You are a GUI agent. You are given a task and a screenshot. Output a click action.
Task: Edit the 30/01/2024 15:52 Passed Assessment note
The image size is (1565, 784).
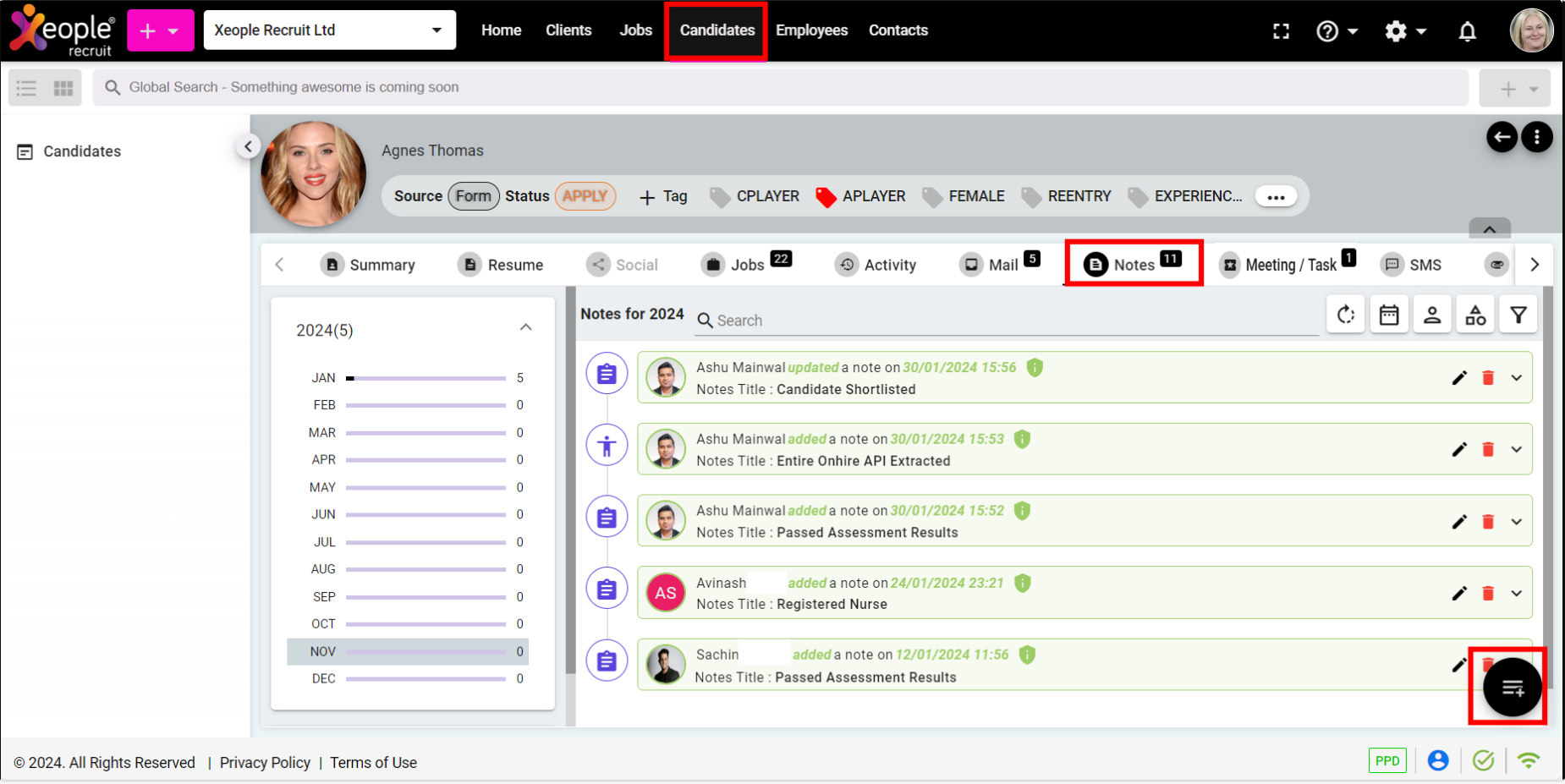(1459, 522)
